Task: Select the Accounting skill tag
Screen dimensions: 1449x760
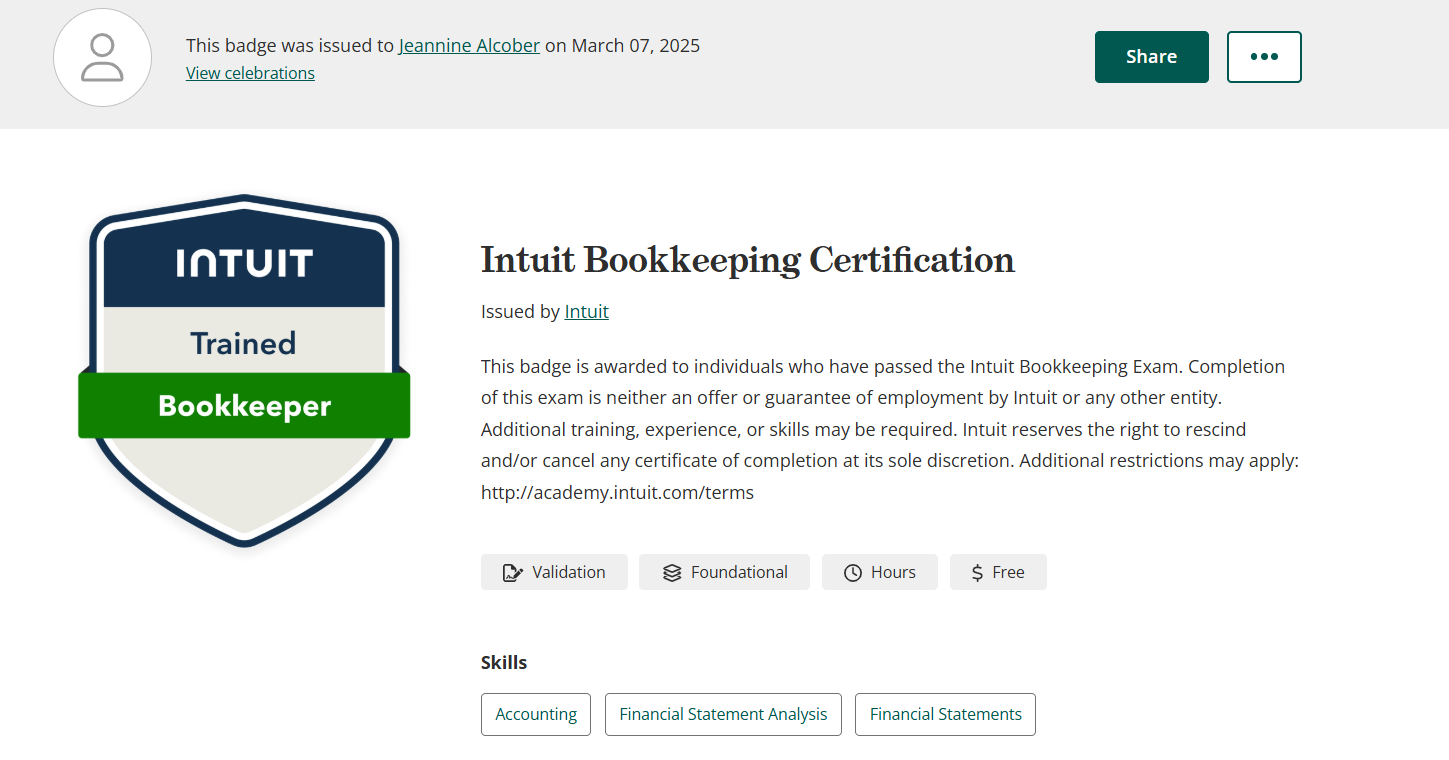Action: click(x=536, y=715)
